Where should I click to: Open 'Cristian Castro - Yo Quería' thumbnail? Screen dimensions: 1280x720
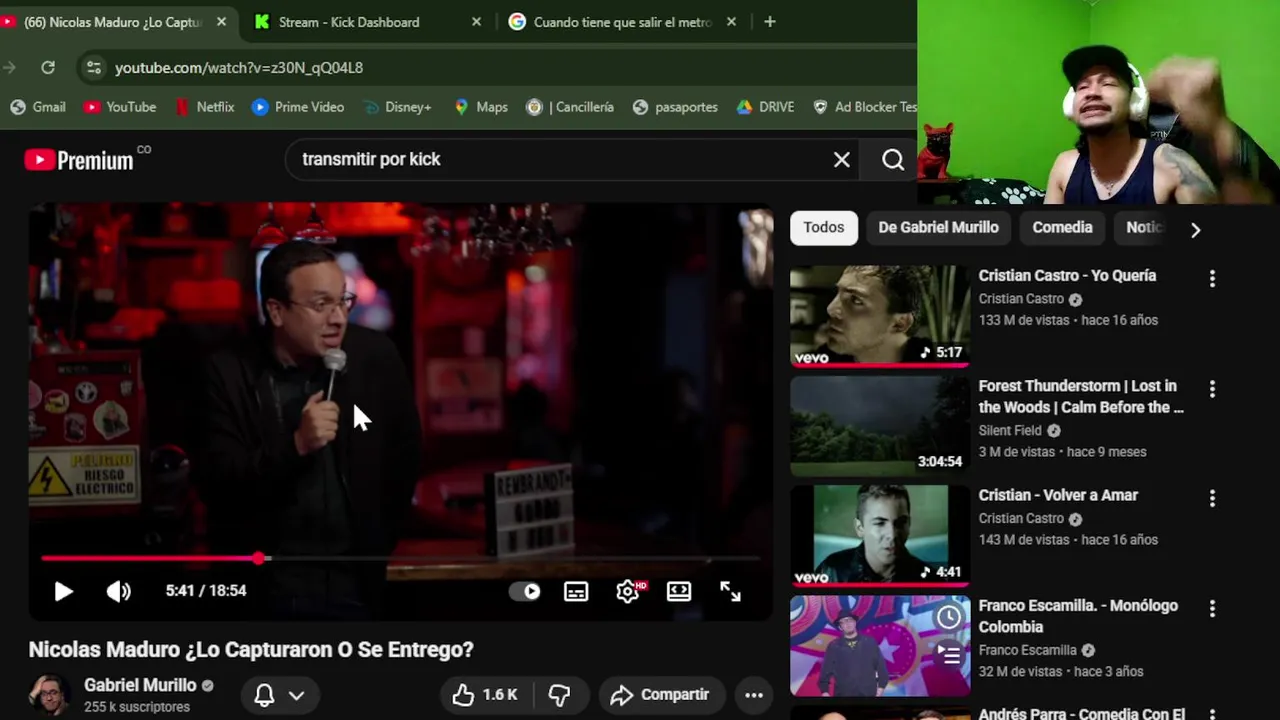pos(880,315)
